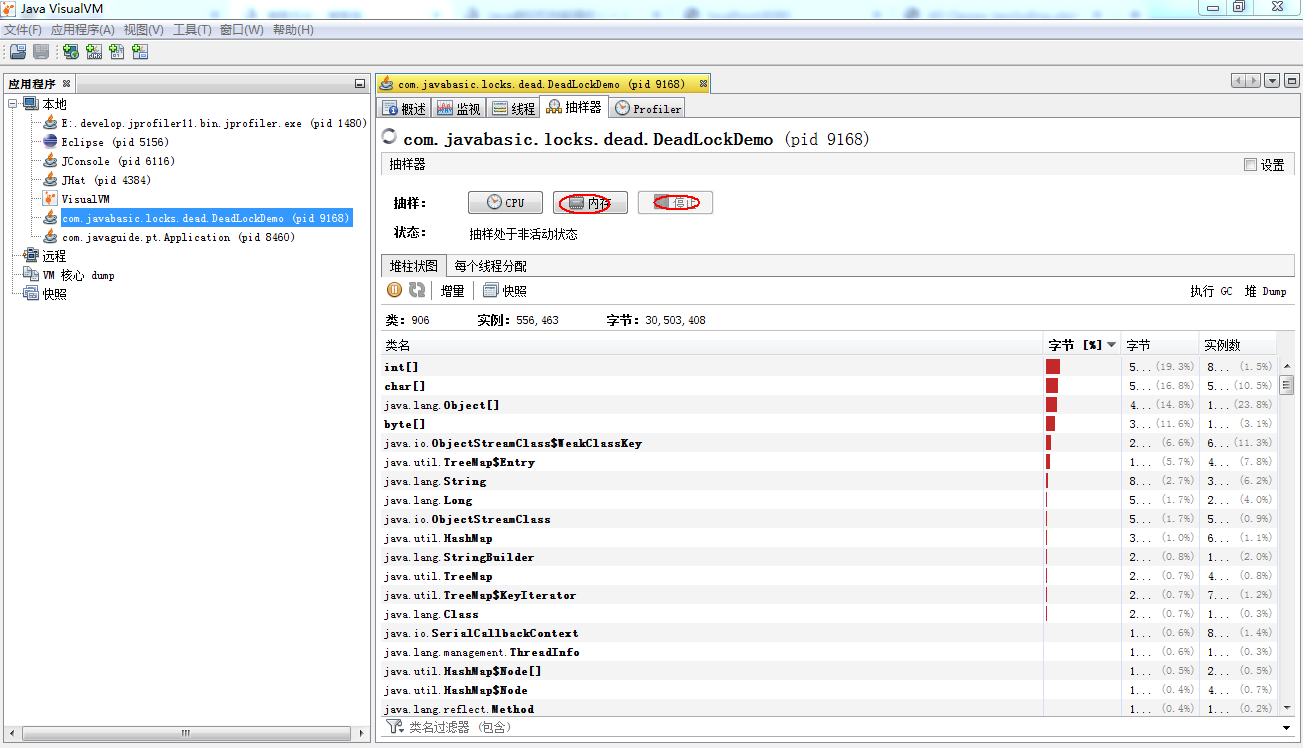1303x748 pixels.
Task: Click the VisualVM application icon in tree
Action: pos(50,199)
